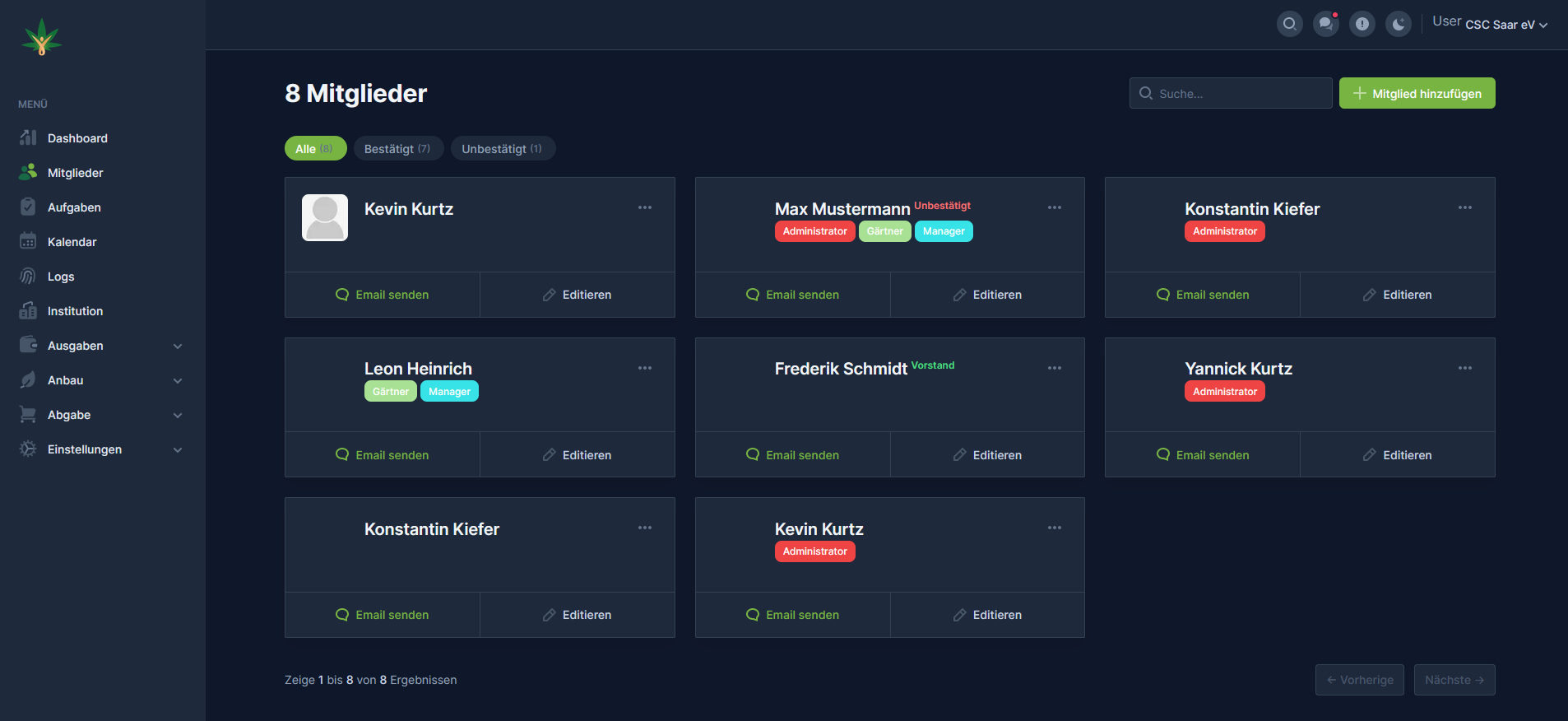Open three-dot menu on Kevin Kurtz Administrator card
Screen dimensions: 1568x721
(1055, 528)
